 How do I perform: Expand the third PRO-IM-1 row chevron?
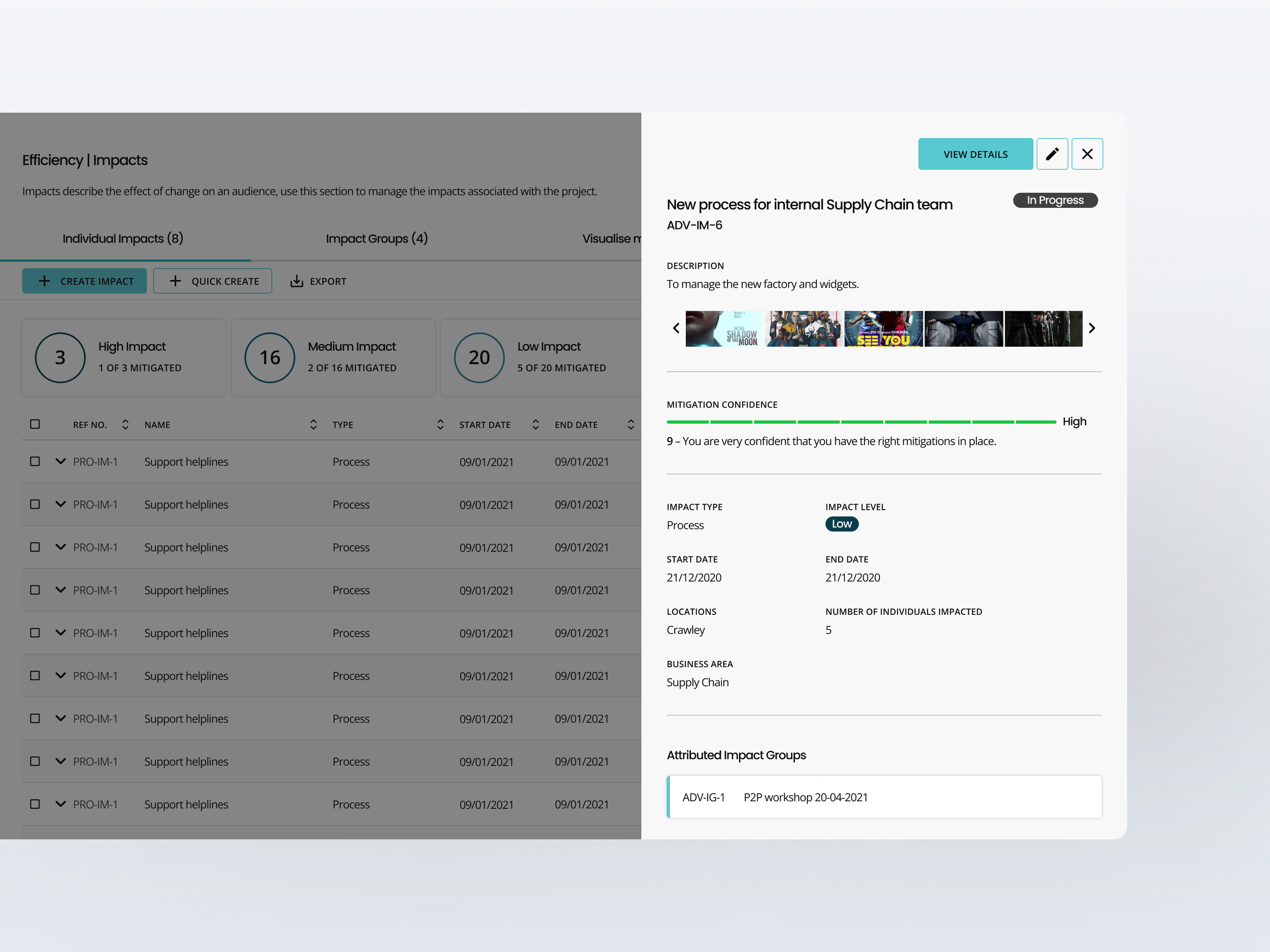click(x=60, y=547)
